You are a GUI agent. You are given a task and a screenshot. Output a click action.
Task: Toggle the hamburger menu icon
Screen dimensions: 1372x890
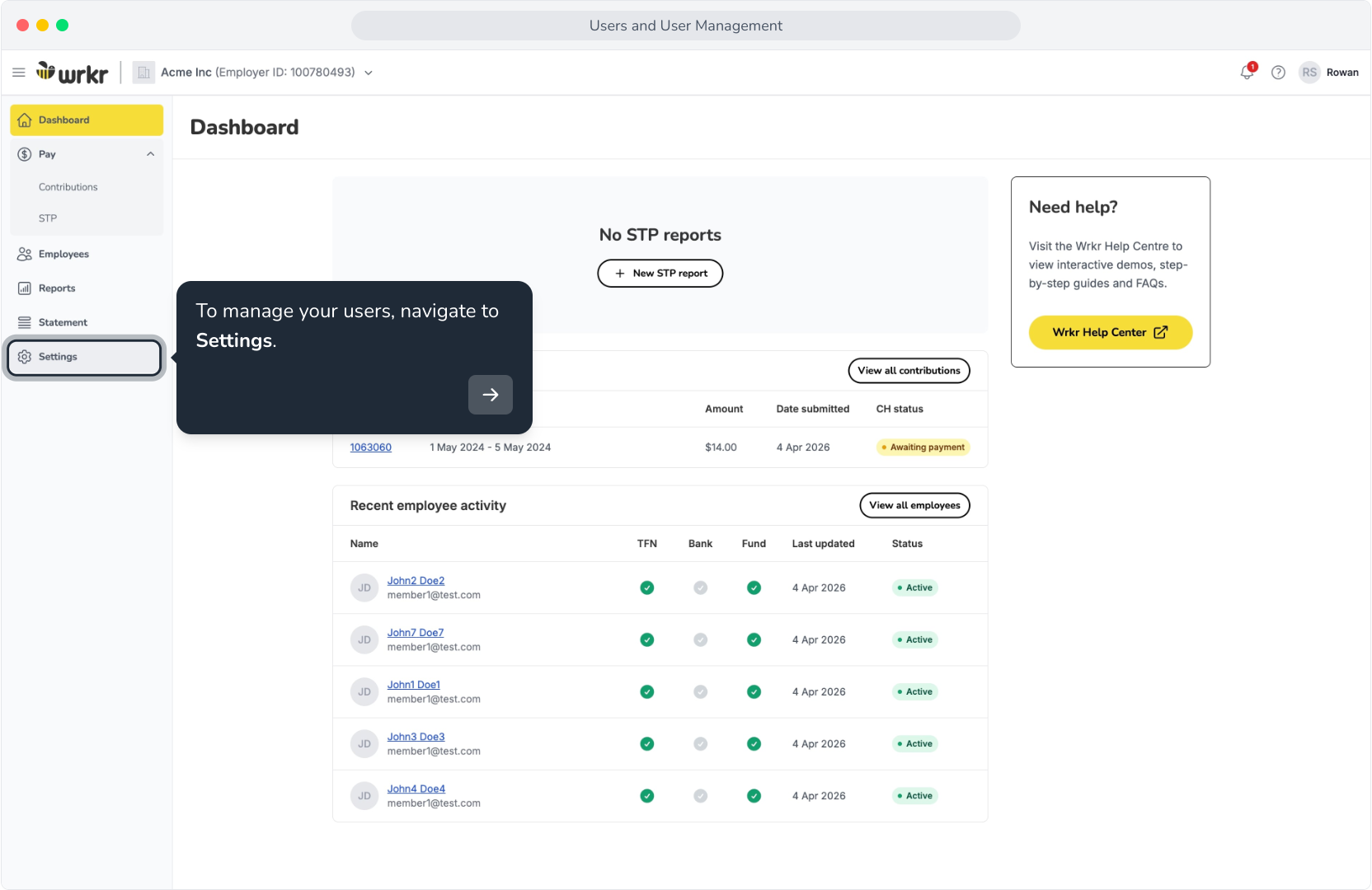point(19,73)
